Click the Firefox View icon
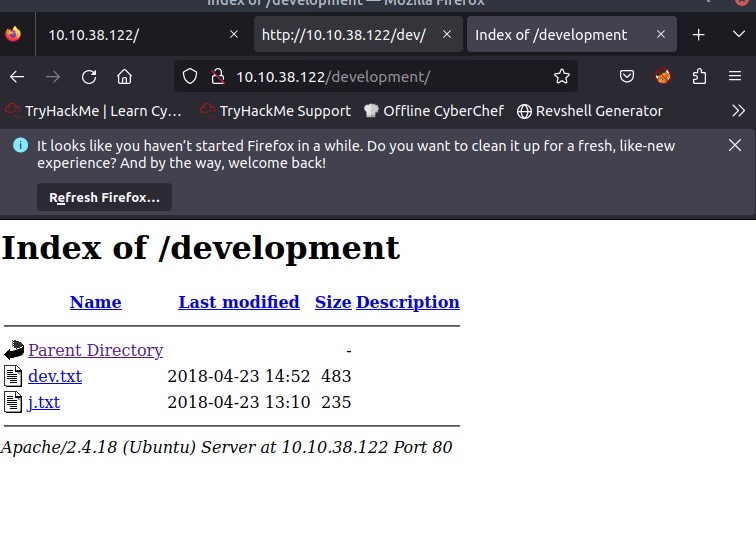Image resolution: width=756 pixels, height=556 pixels. (13, 34)
